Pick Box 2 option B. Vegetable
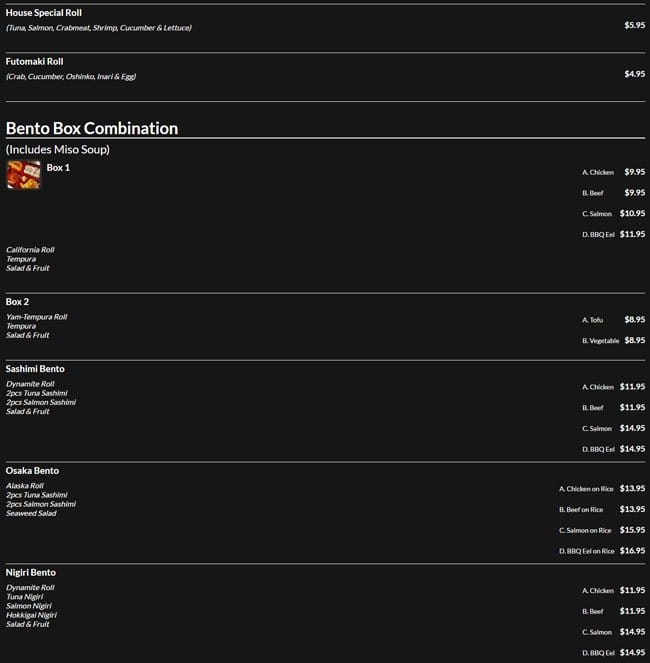Image resolution: width=650 pixels, height=663 pixels. click(600, 341)
